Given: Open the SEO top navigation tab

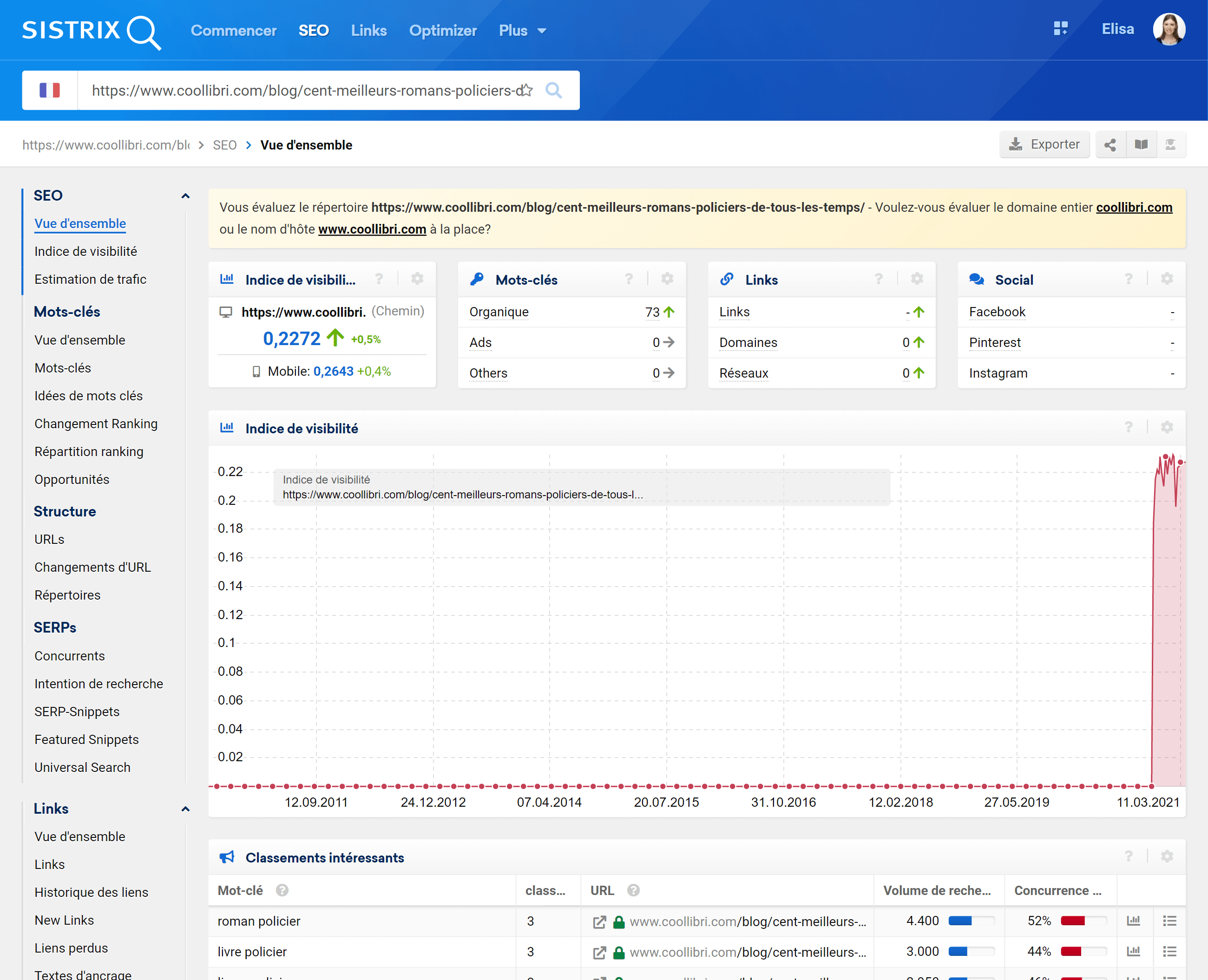Looking at the screenshot, I should (x=314, y=31).
